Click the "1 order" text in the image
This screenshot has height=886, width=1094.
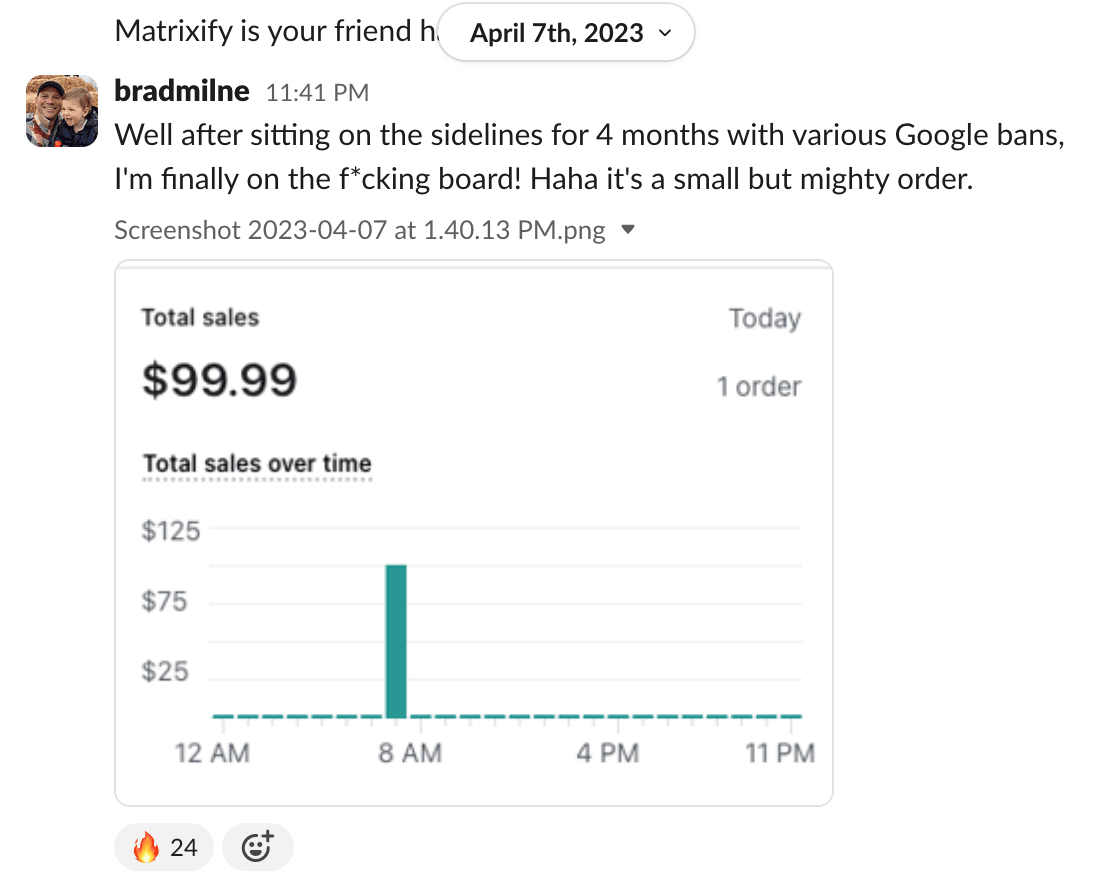759,386
